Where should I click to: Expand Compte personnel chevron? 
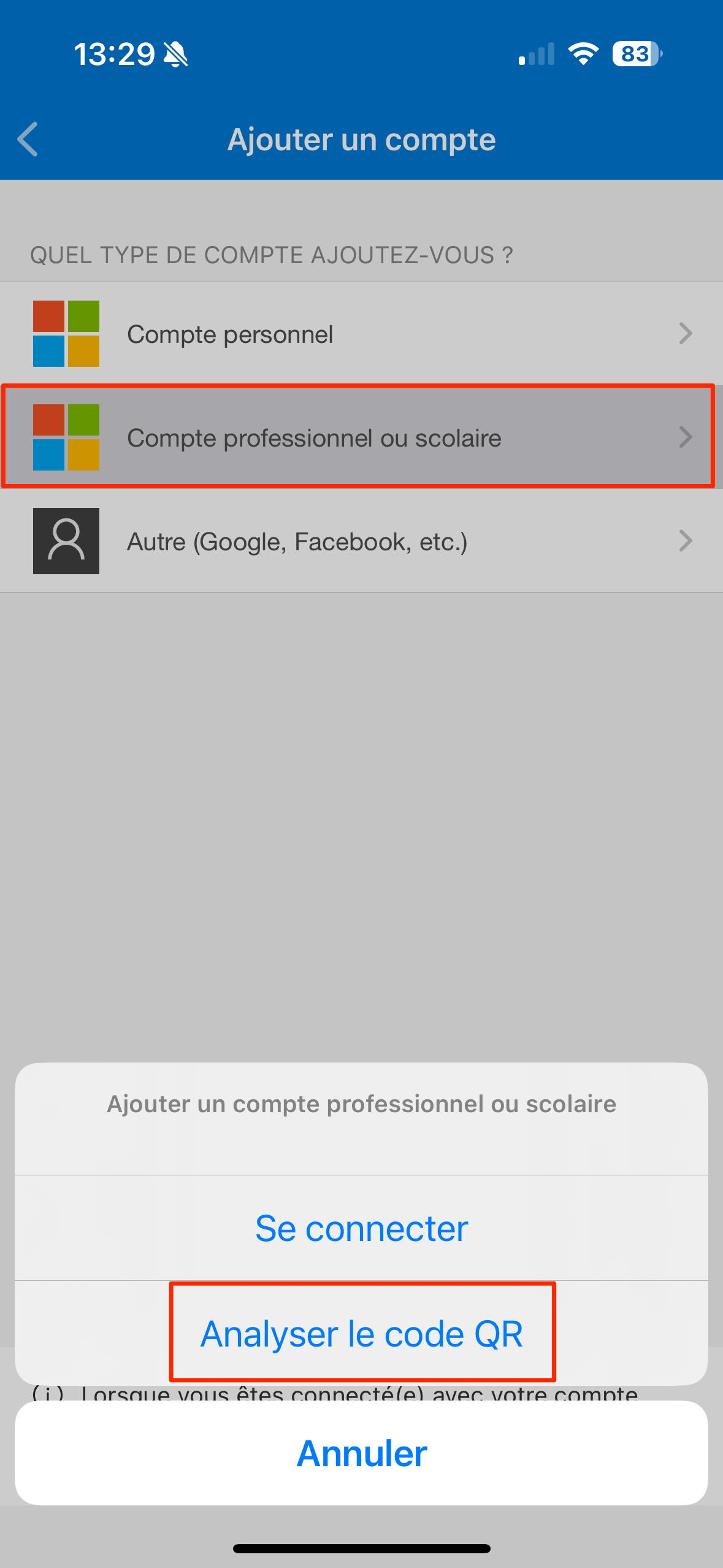point(686,334)
